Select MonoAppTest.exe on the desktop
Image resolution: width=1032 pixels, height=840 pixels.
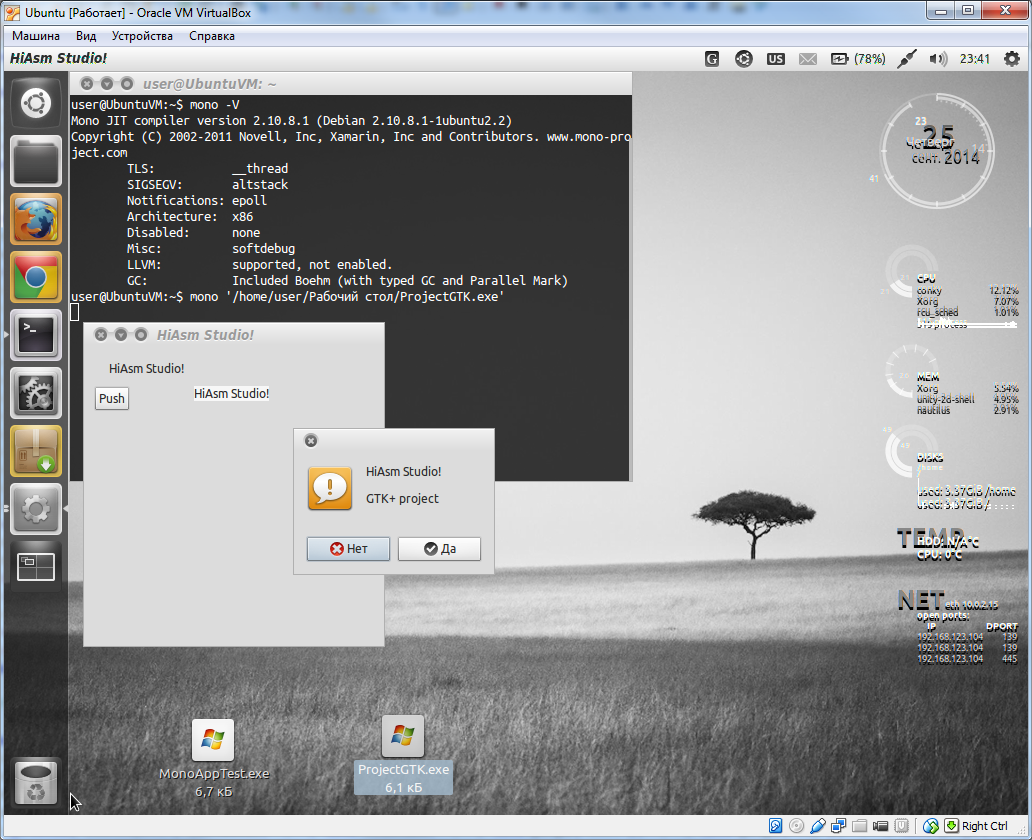pyautogui.click(x=213, y=756)
